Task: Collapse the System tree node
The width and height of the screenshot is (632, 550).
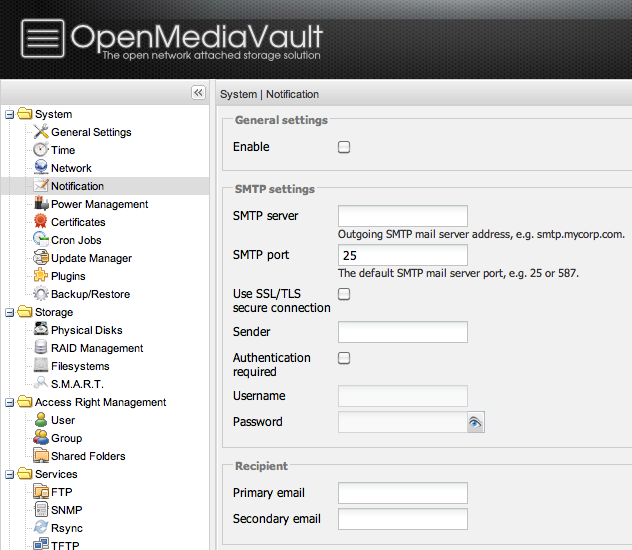Action: tap(9, 114)
